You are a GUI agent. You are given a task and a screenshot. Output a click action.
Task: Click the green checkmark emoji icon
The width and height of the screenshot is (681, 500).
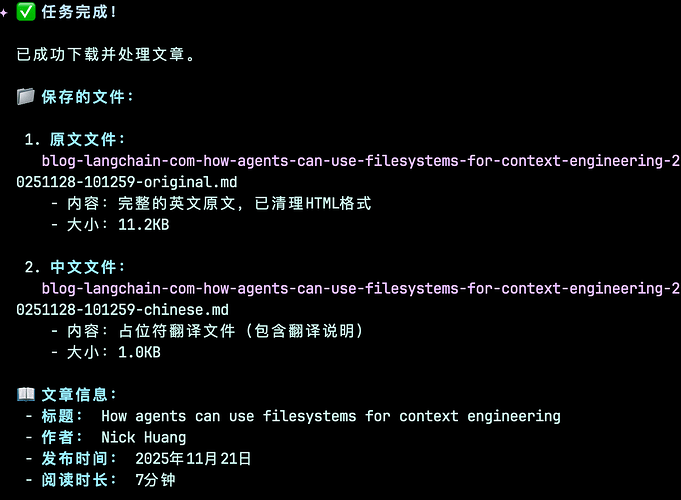point(27,12)
